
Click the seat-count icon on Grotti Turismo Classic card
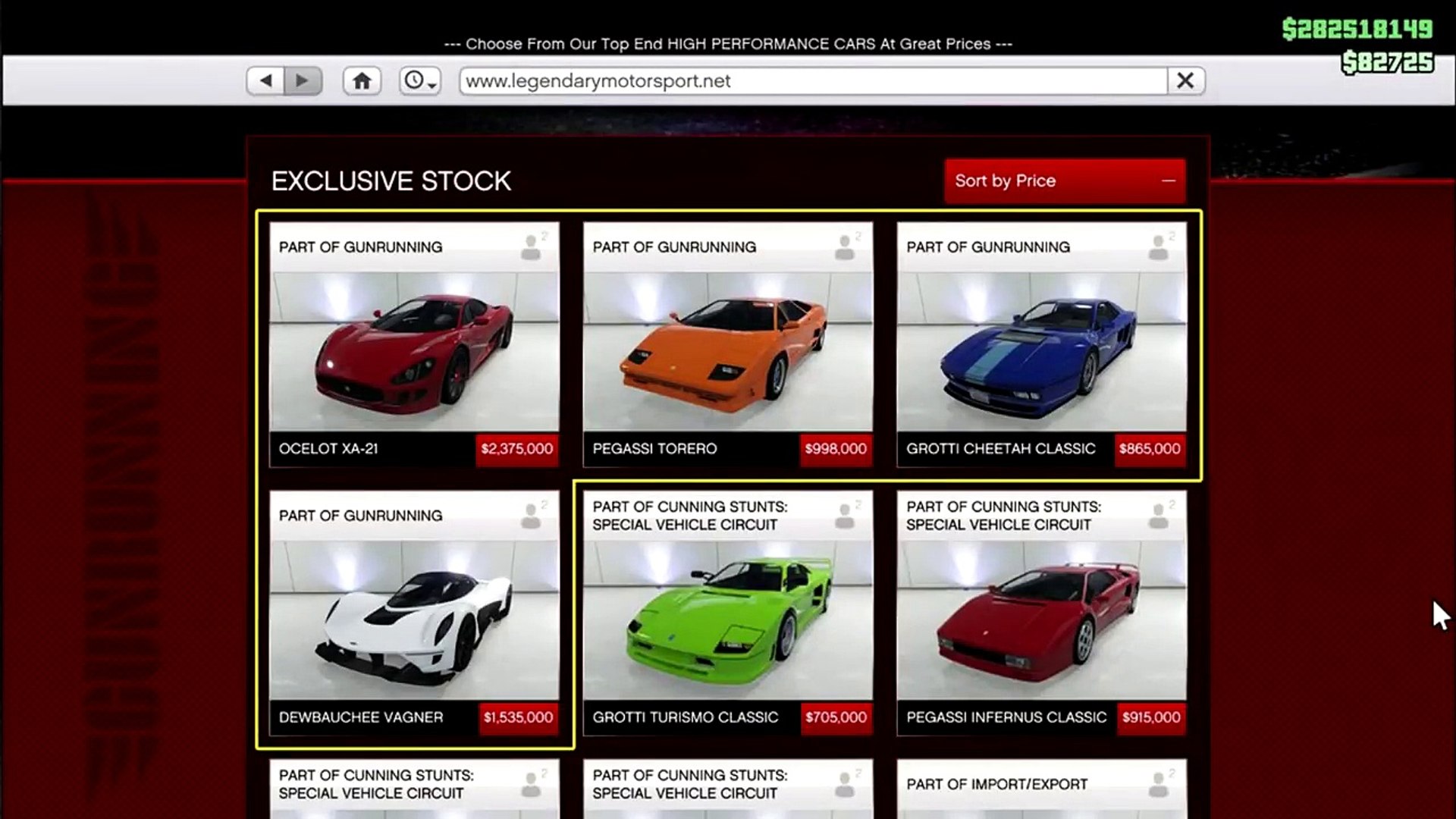847,515
